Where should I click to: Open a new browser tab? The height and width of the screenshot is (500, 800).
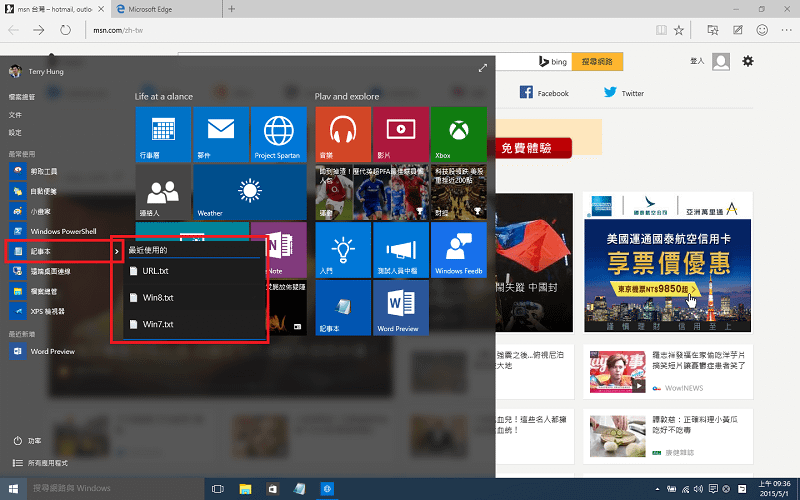point(232,9)
